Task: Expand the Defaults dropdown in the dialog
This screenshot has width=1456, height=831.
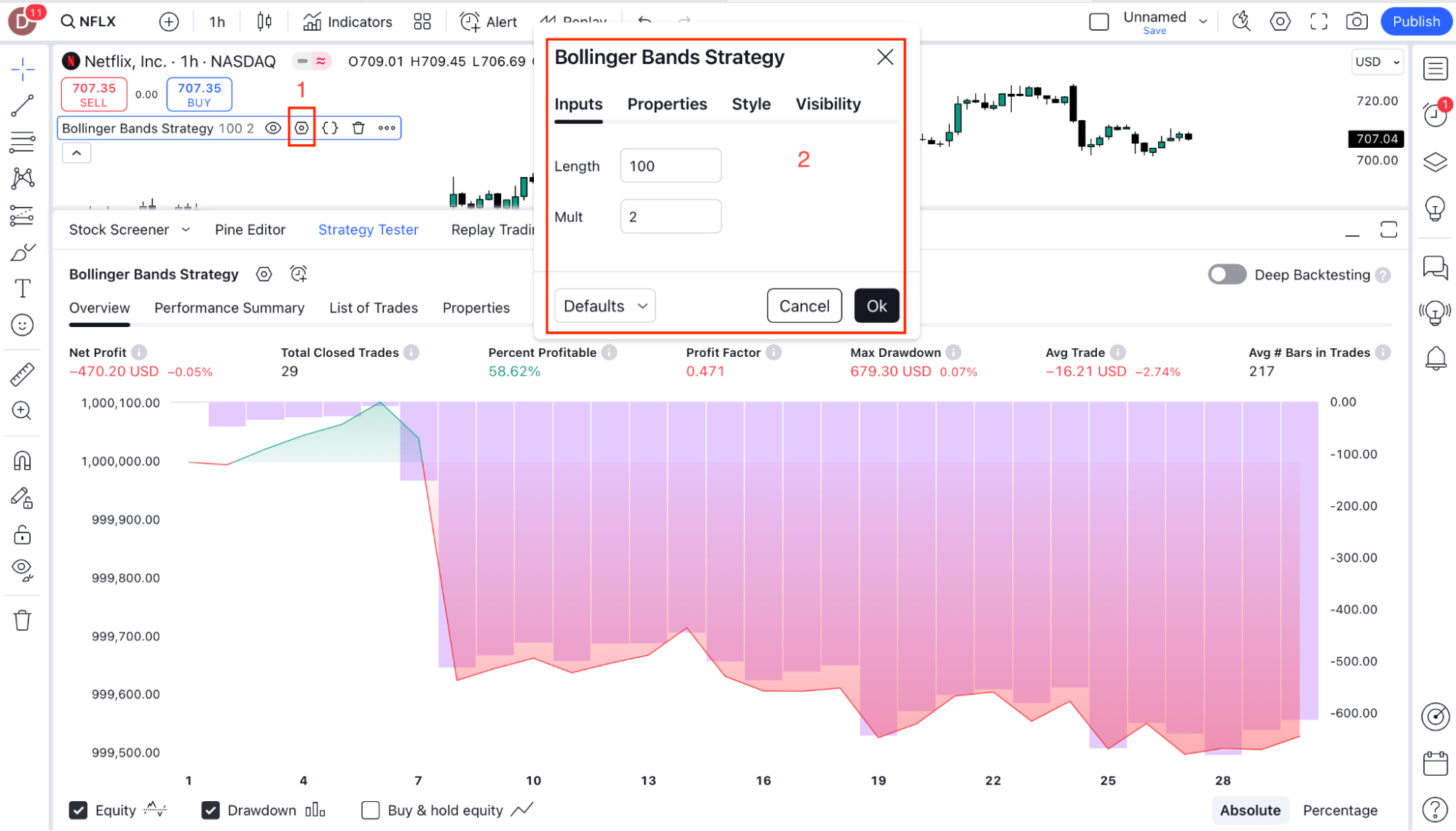Action: (605, 306)
